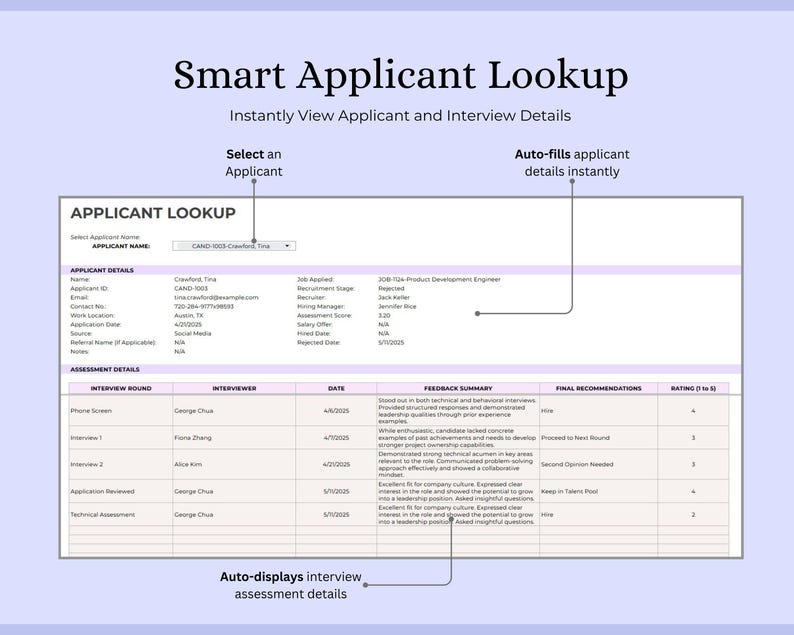Click the recruiter name 'Jack Keller'

[x=393, y=298]
